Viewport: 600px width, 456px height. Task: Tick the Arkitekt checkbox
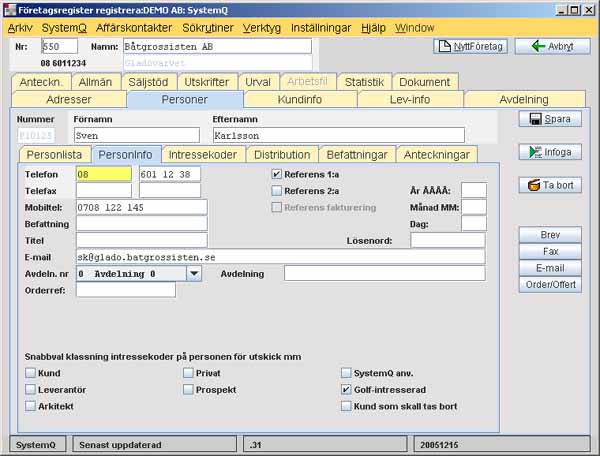pos(30,406)
